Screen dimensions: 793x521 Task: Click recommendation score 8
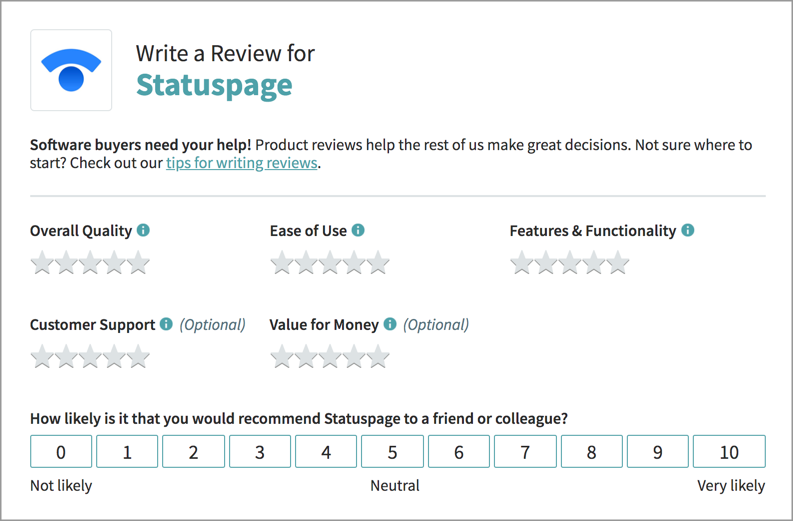point(591,451)
